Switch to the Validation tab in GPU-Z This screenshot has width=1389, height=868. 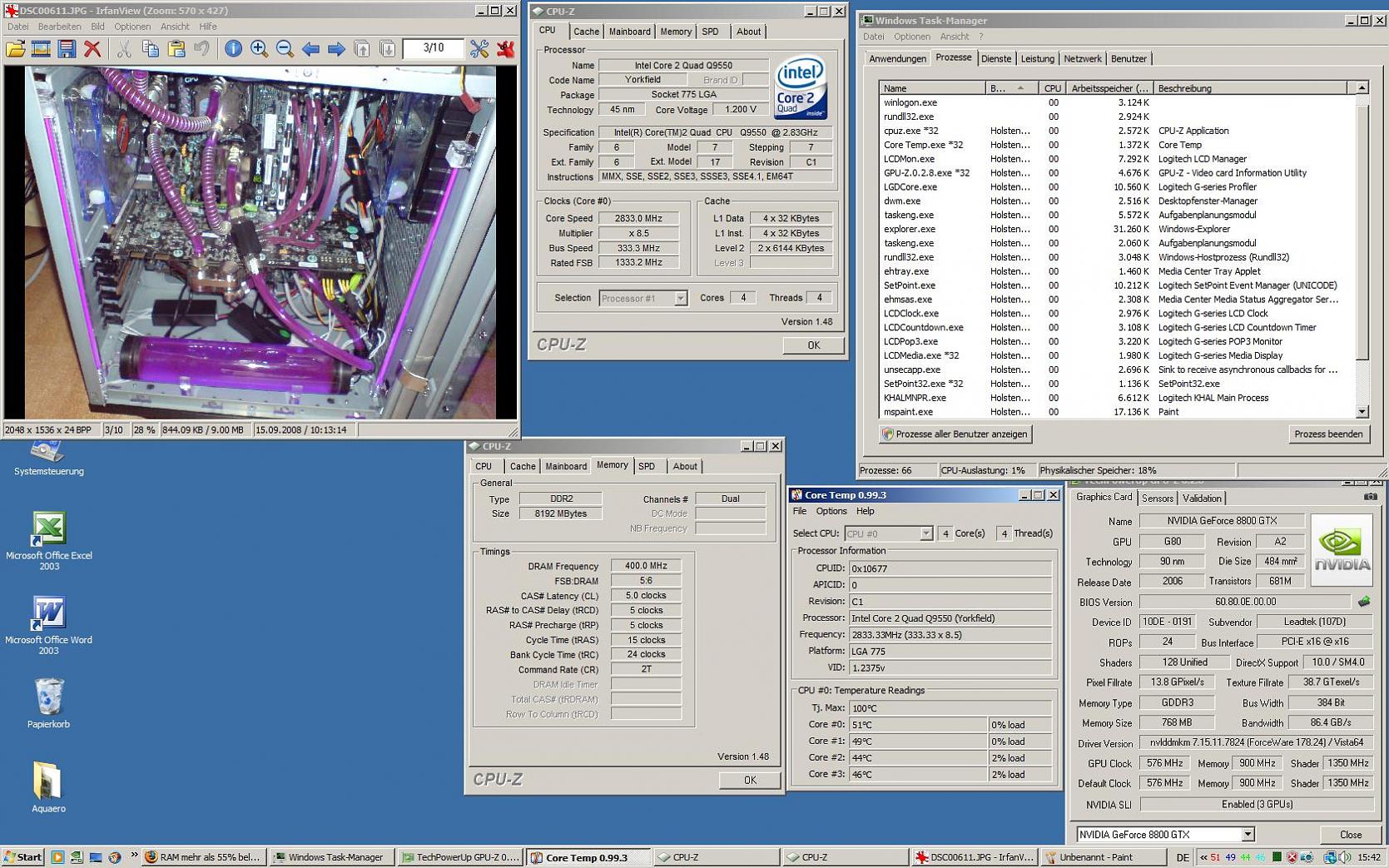click(1202, 498)
